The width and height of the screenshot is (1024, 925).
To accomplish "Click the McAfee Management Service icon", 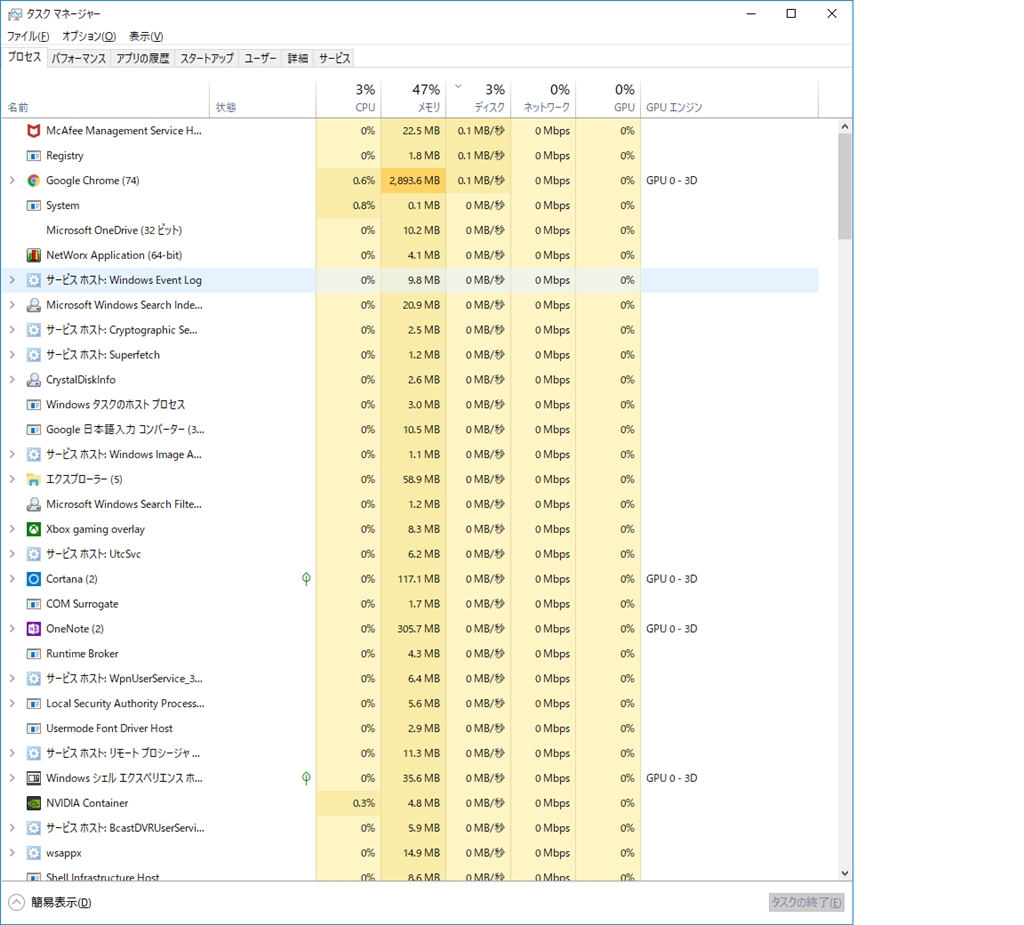I will point(33,131).
